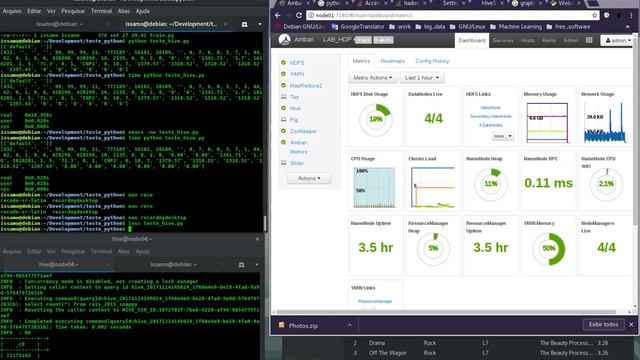Click the LAB_HDP cluster name
This screenshot has height=360, width=640.
click(337, 40)
